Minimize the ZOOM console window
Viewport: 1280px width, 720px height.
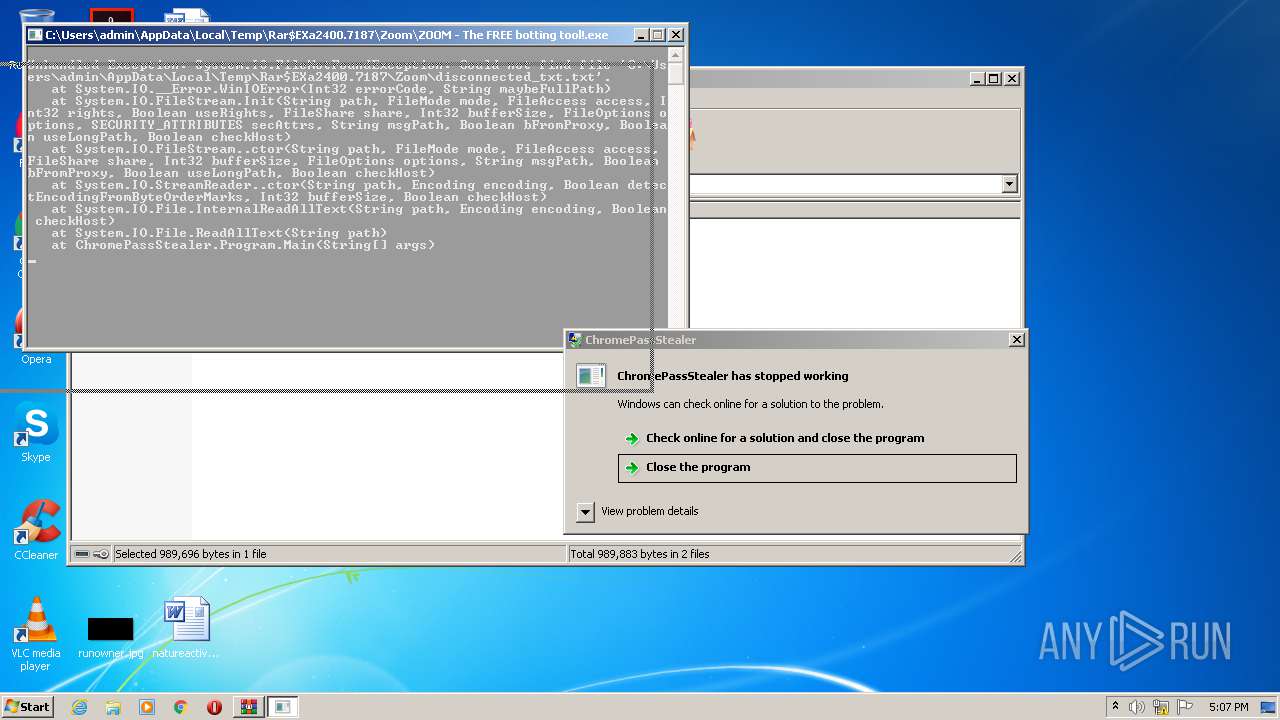[641, 35]
